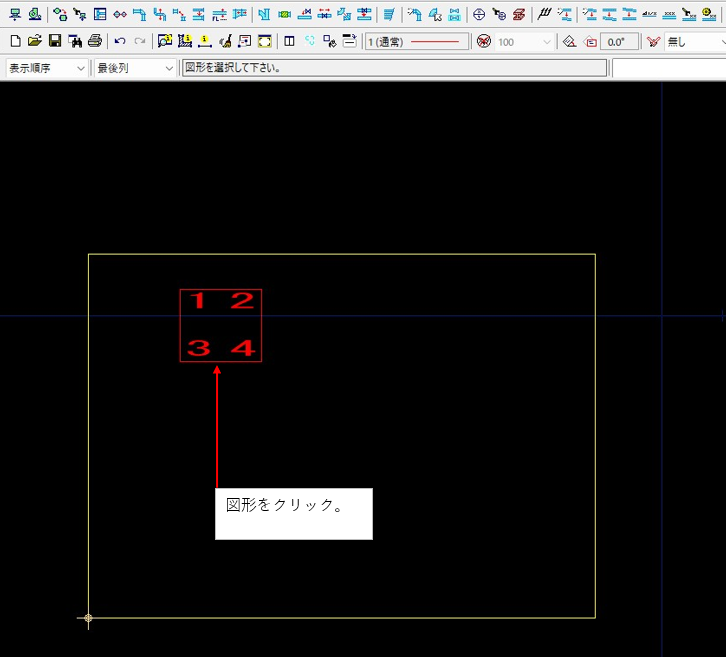Open a file with the folder icon
Screen dimensions: 726x657
pyautogui.click(x=35, y=42)
